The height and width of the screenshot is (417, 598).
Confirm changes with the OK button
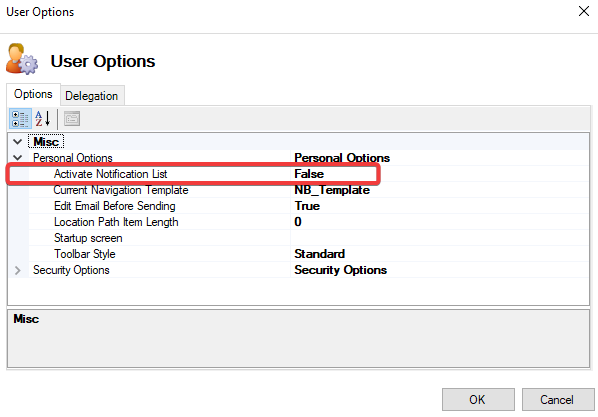(x=478, y=399)
